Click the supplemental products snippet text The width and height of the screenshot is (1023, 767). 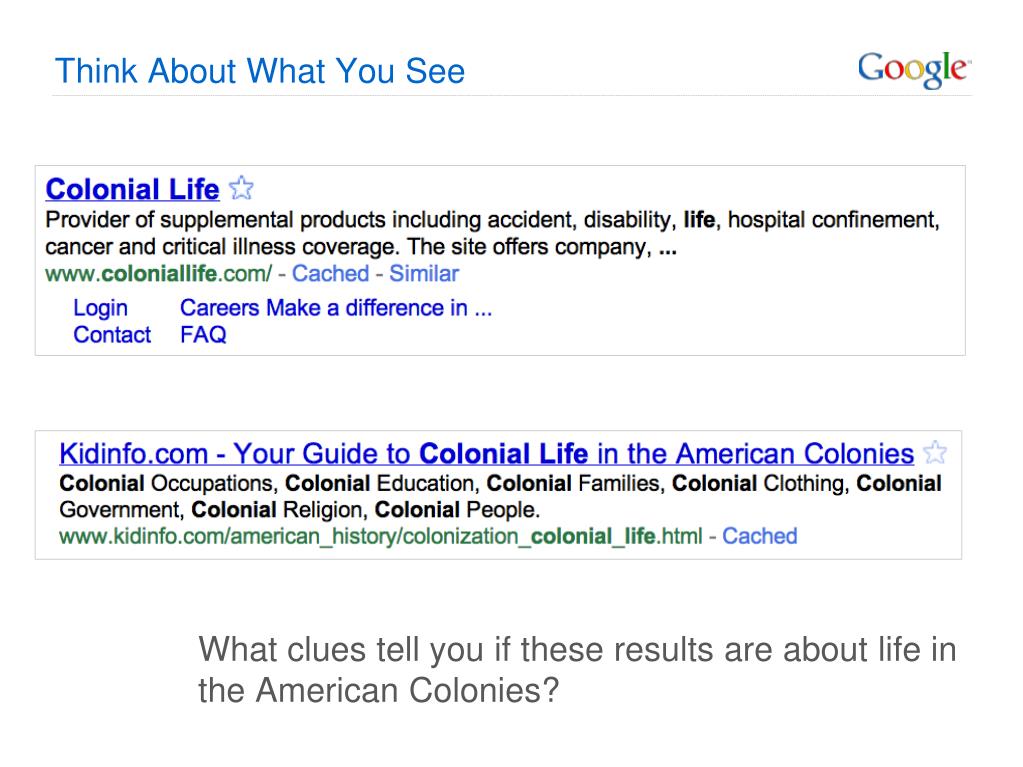point(492,233)
